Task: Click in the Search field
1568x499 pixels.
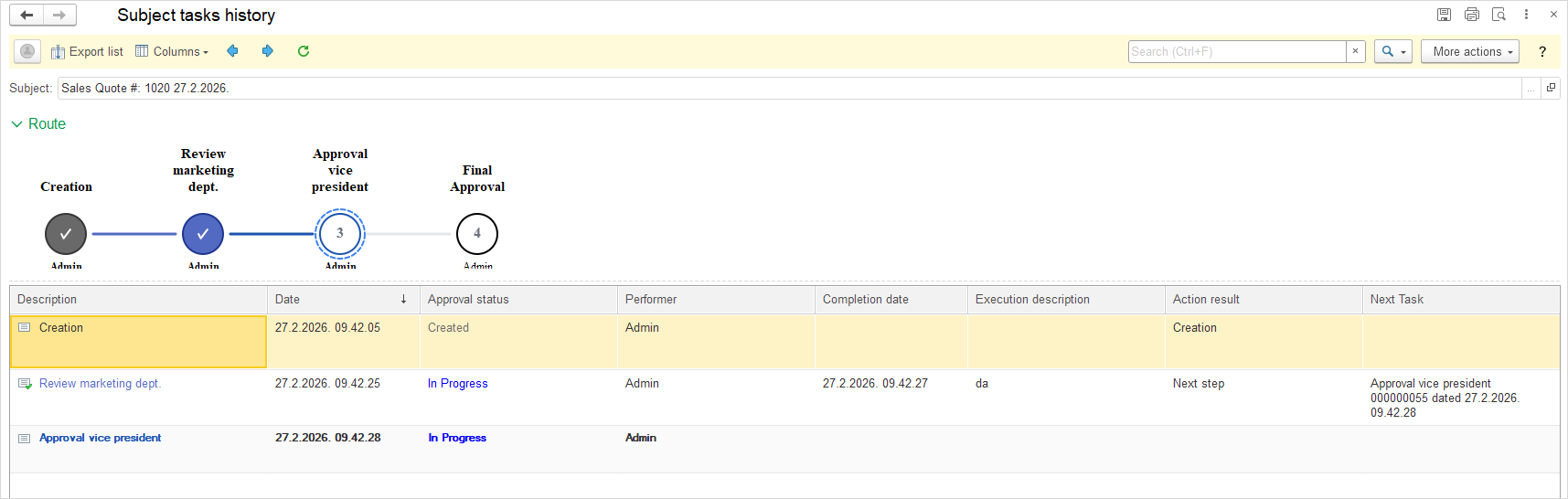Action: click(x=1236, y=52)
